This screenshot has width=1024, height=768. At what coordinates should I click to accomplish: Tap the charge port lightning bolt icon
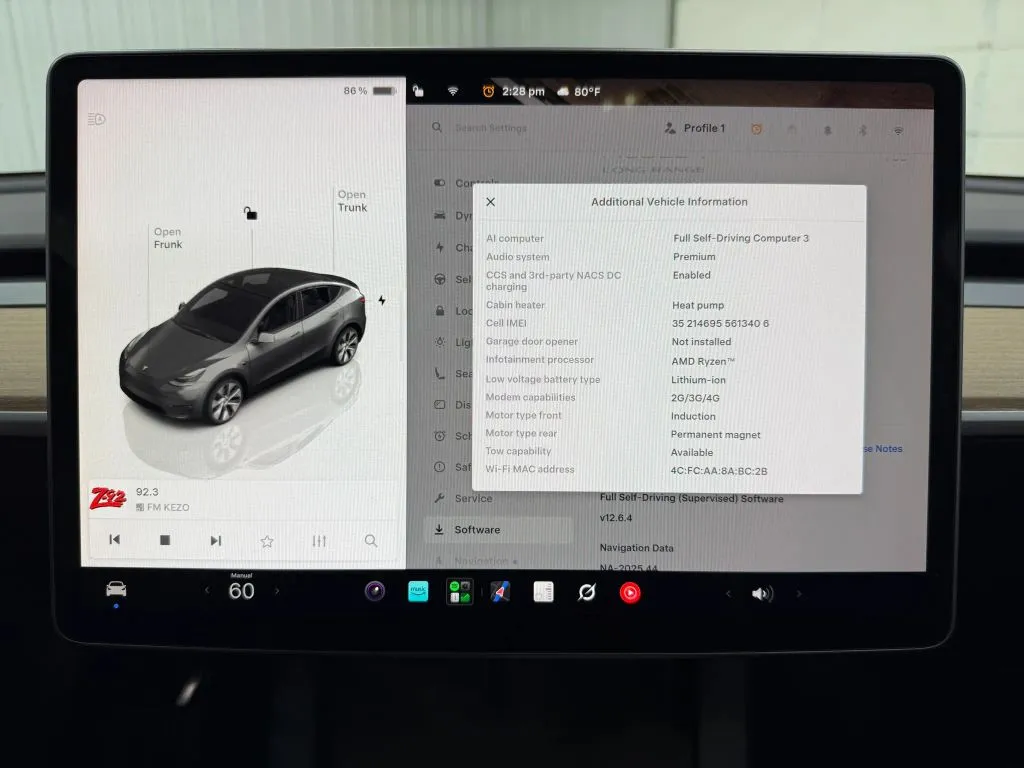coord(382,300)
